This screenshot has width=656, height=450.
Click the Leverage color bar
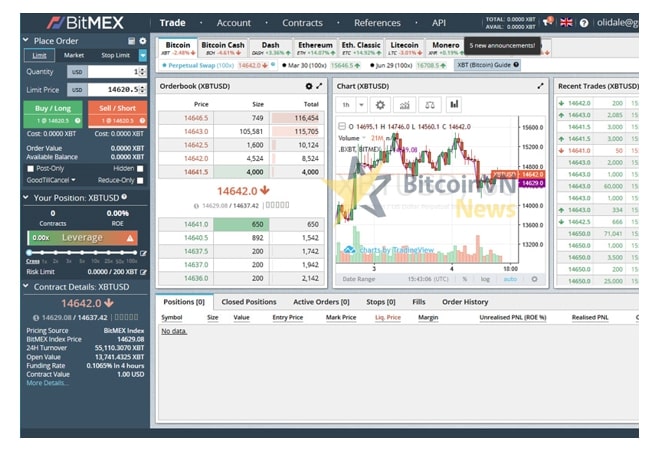pos(82,238)
